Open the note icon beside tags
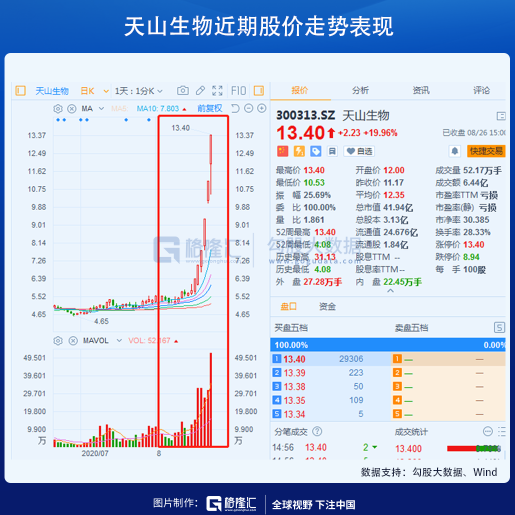Image resolution: width=515 pixels, height=515 pixels. (x=332, y=151)
